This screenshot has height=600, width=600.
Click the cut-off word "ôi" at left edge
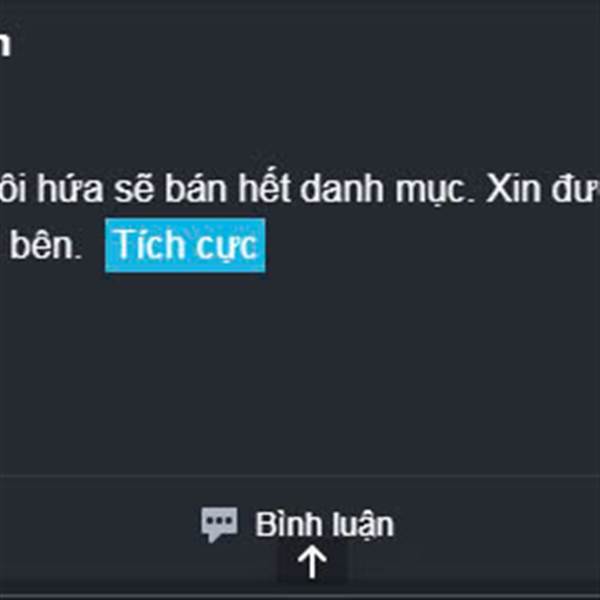pos(13,189)
